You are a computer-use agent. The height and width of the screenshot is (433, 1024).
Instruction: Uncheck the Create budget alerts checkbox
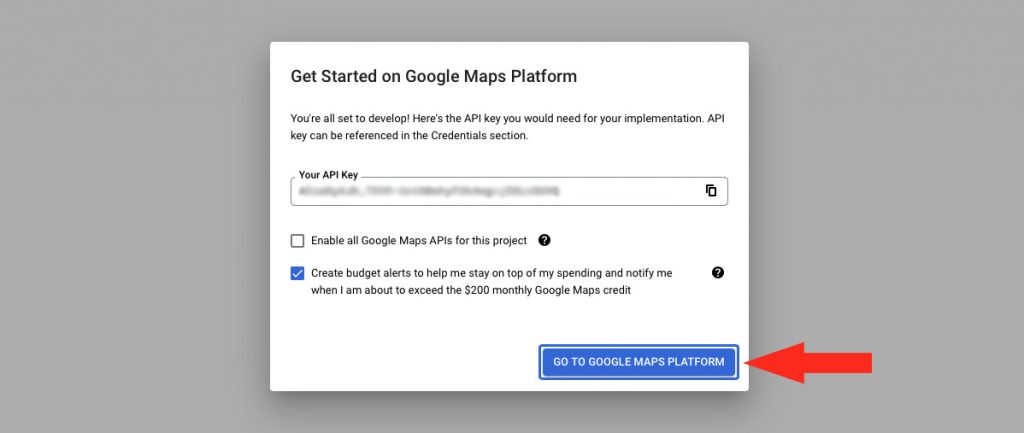tap(298, 273)
